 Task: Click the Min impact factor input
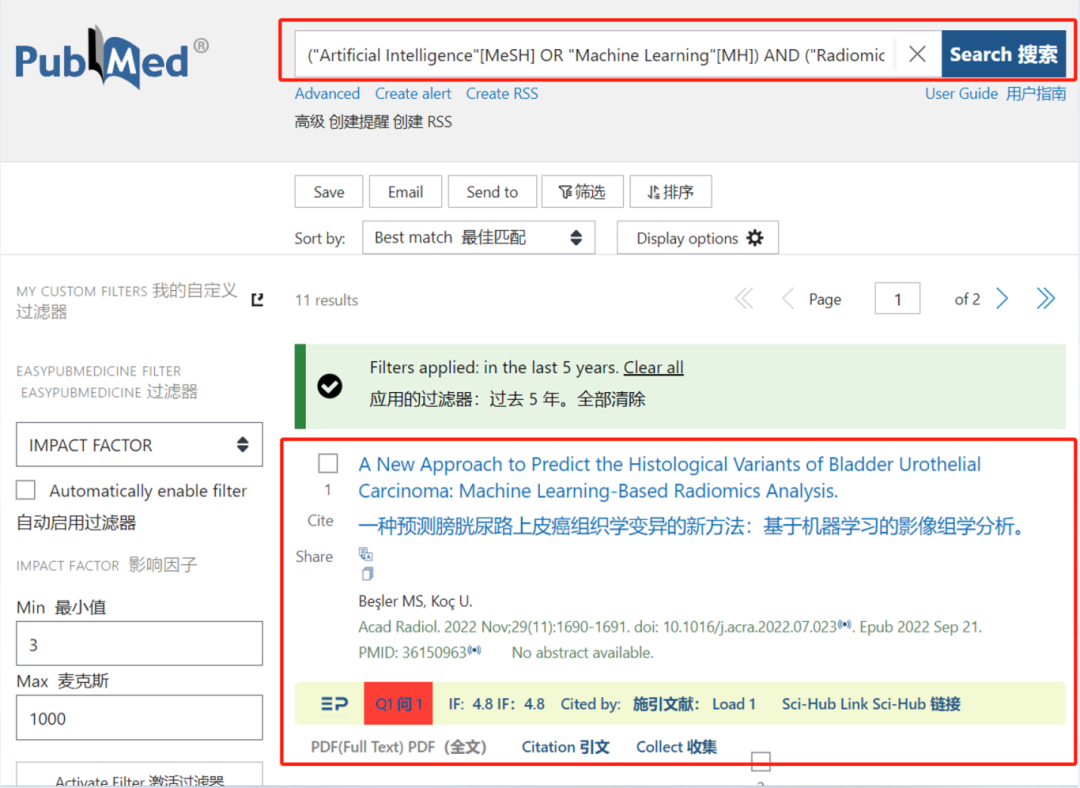click(139, 644)
